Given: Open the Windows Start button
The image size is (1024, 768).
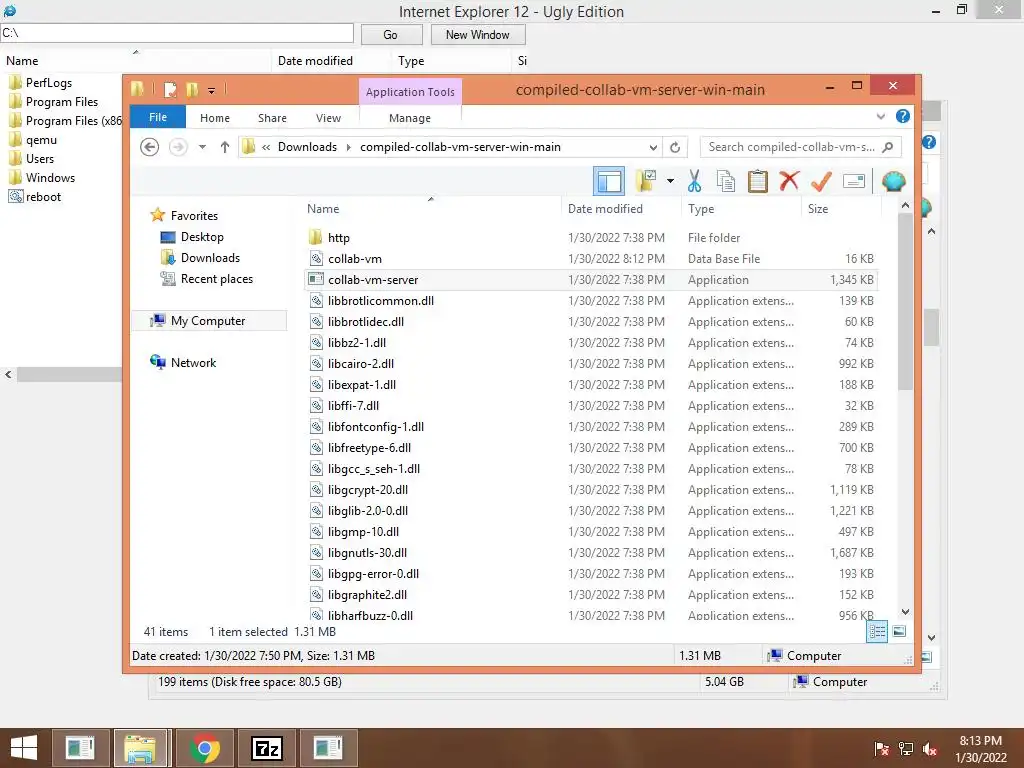Looking at the screenshot, I should tap(24, 748).
